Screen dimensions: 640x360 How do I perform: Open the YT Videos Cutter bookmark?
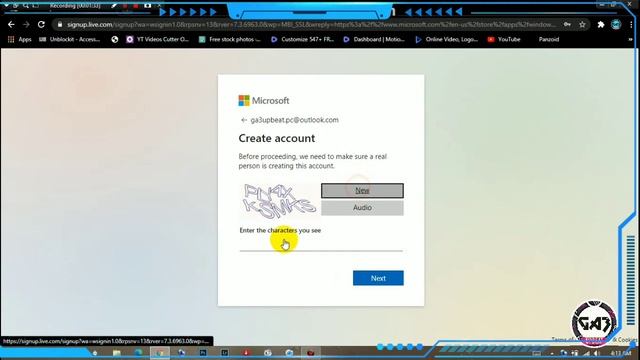pyautogui.click(x=158, y=40)
